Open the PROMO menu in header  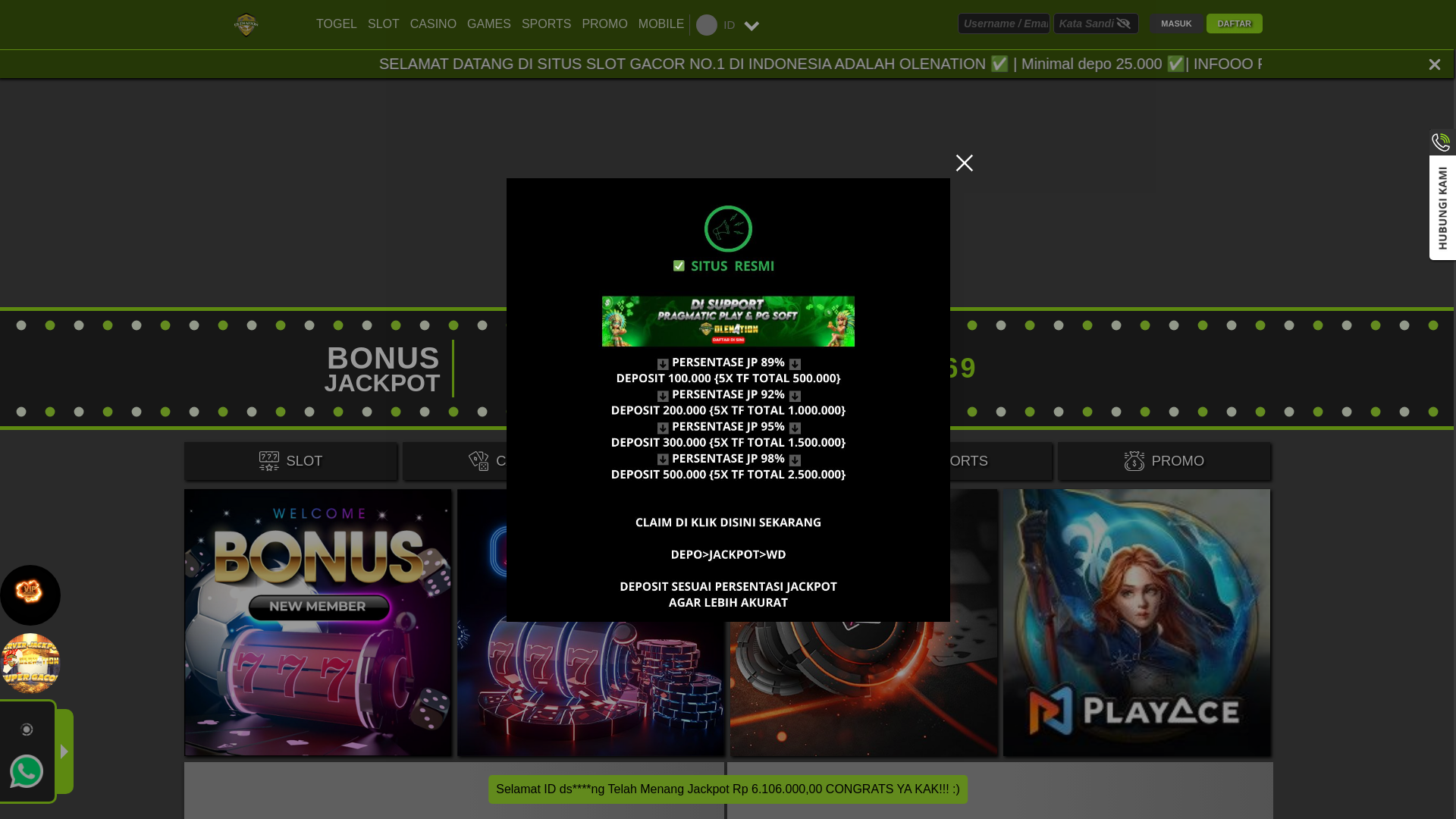(604, 24)
